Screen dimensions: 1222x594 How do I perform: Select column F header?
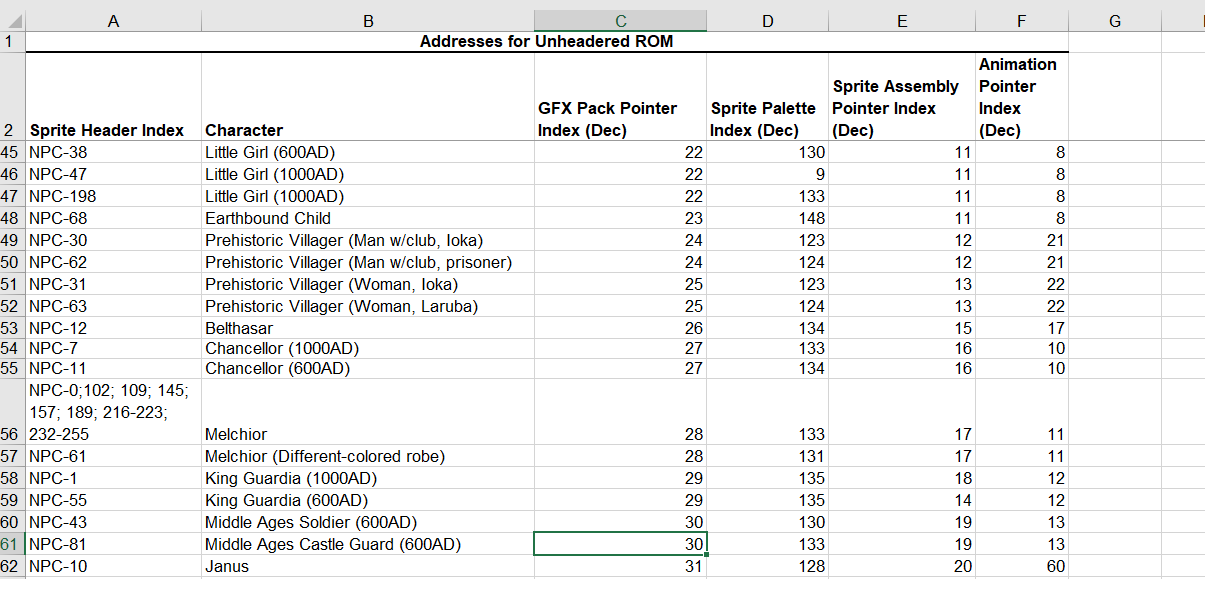coord(1021,20)
